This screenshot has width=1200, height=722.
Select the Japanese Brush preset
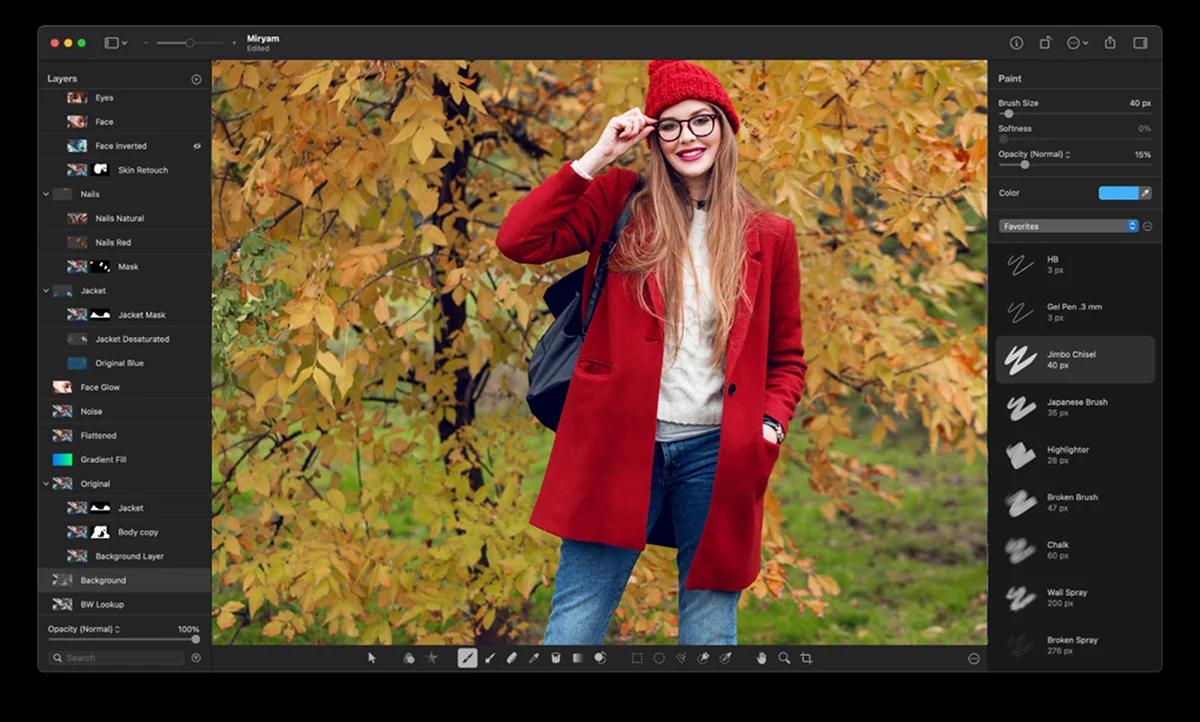point(1075,407)
